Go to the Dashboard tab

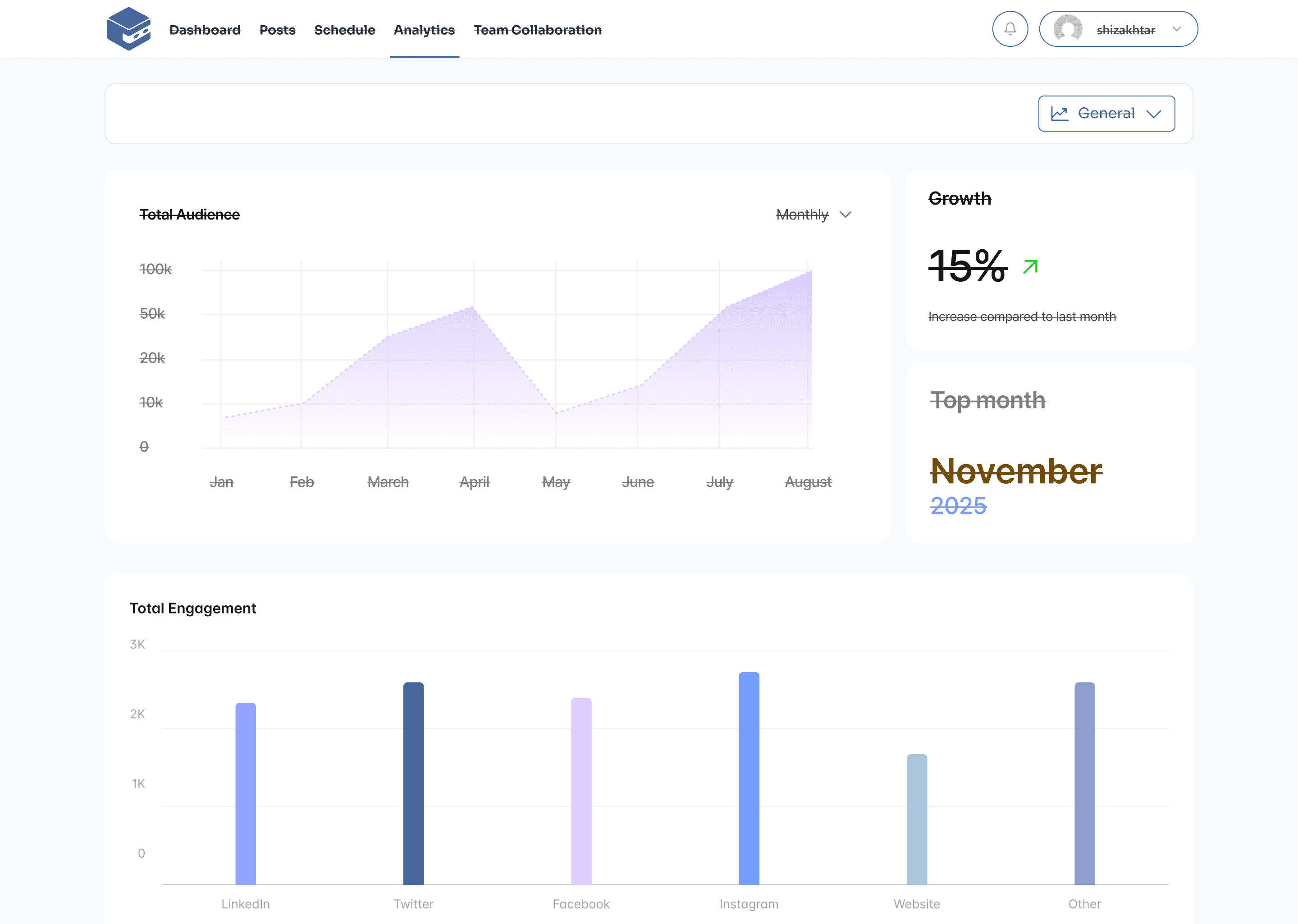[x=205, y=30]
